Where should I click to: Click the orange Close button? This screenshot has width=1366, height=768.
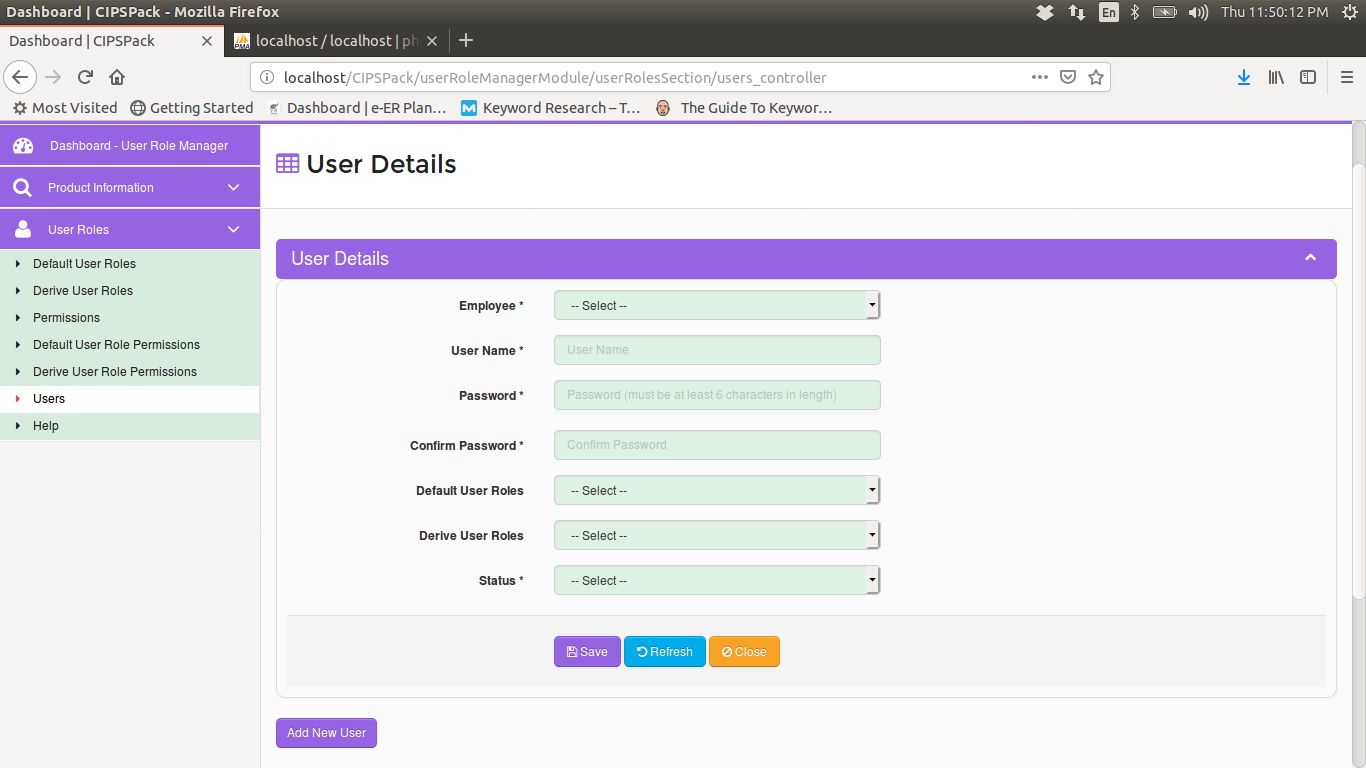click(744, 652)
